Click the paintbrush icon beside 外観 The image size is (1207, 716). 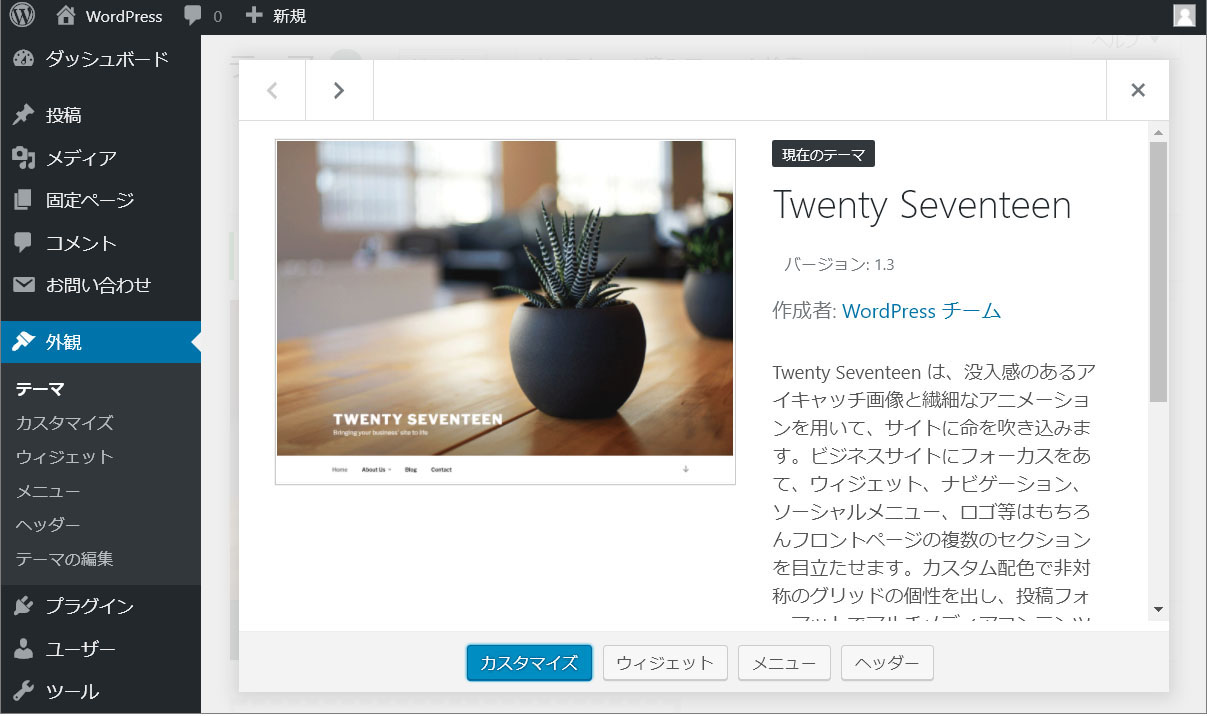24,342
